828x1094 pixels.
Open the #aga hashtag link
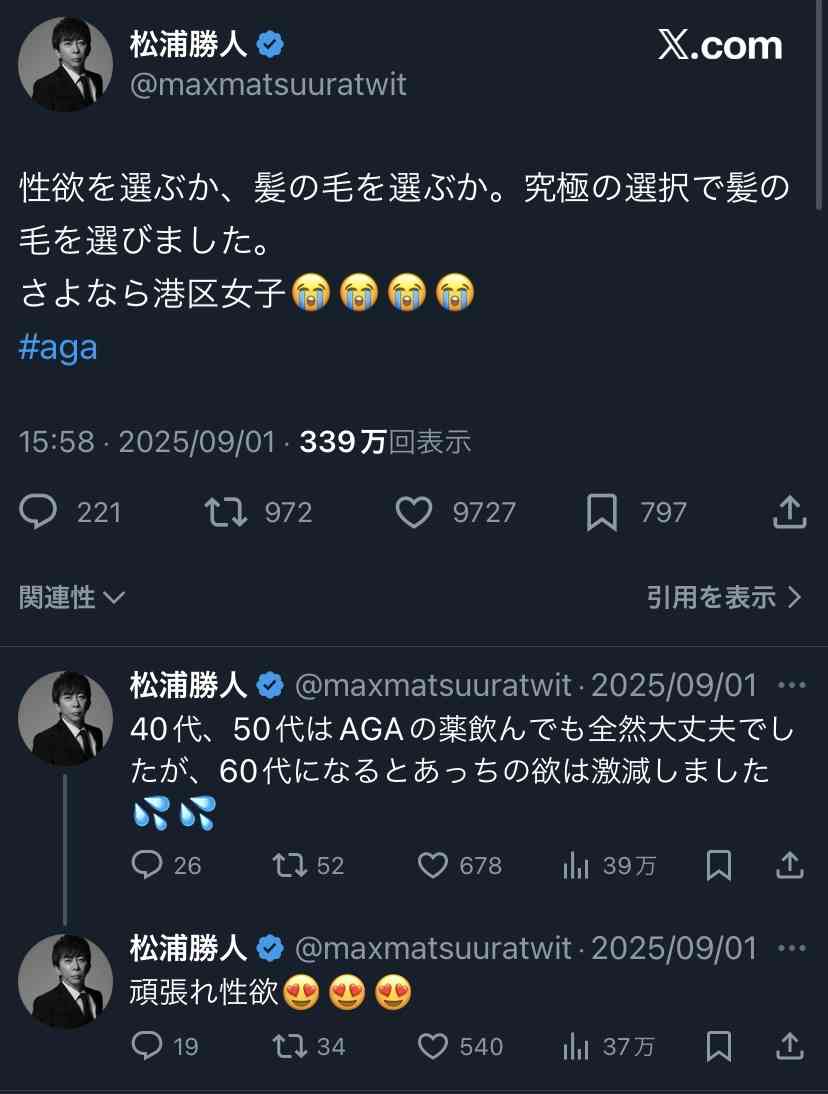(59, 350)
